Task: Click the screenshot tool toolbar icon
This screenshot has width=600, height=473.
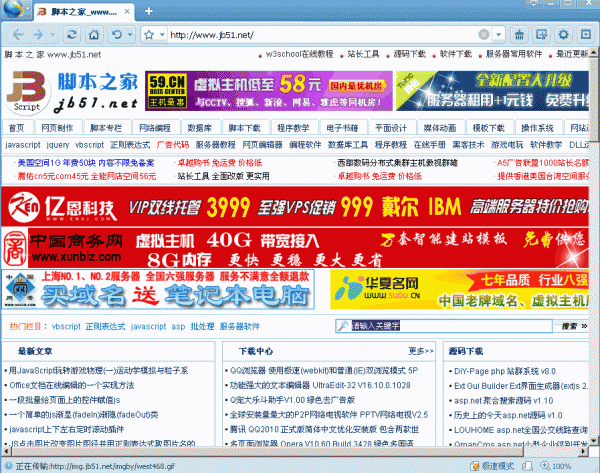Action: 541,35
